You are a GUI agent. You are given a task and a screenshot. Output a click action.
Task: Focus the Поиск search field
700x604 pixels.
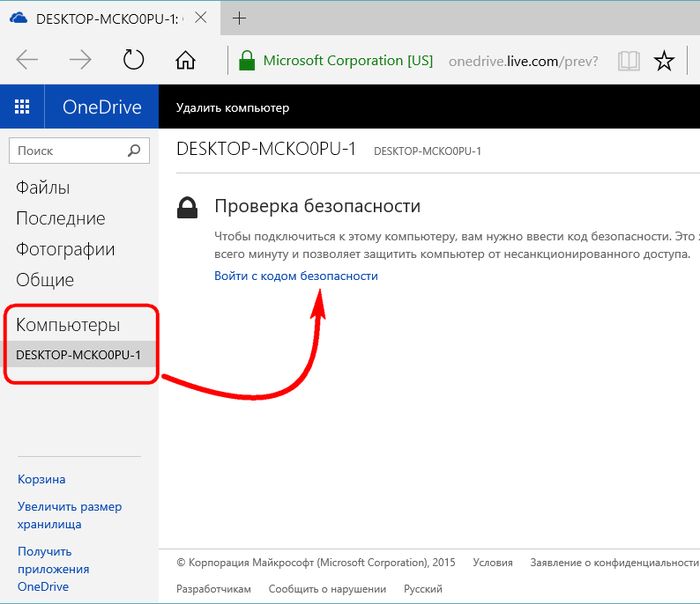coord(79,150)
